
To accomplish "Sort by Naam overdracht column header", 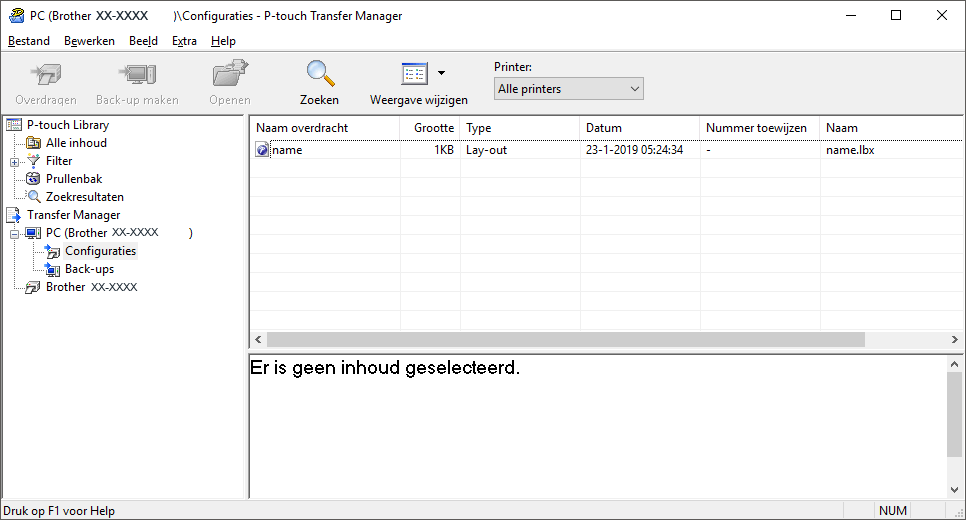I will coord(324,128).
